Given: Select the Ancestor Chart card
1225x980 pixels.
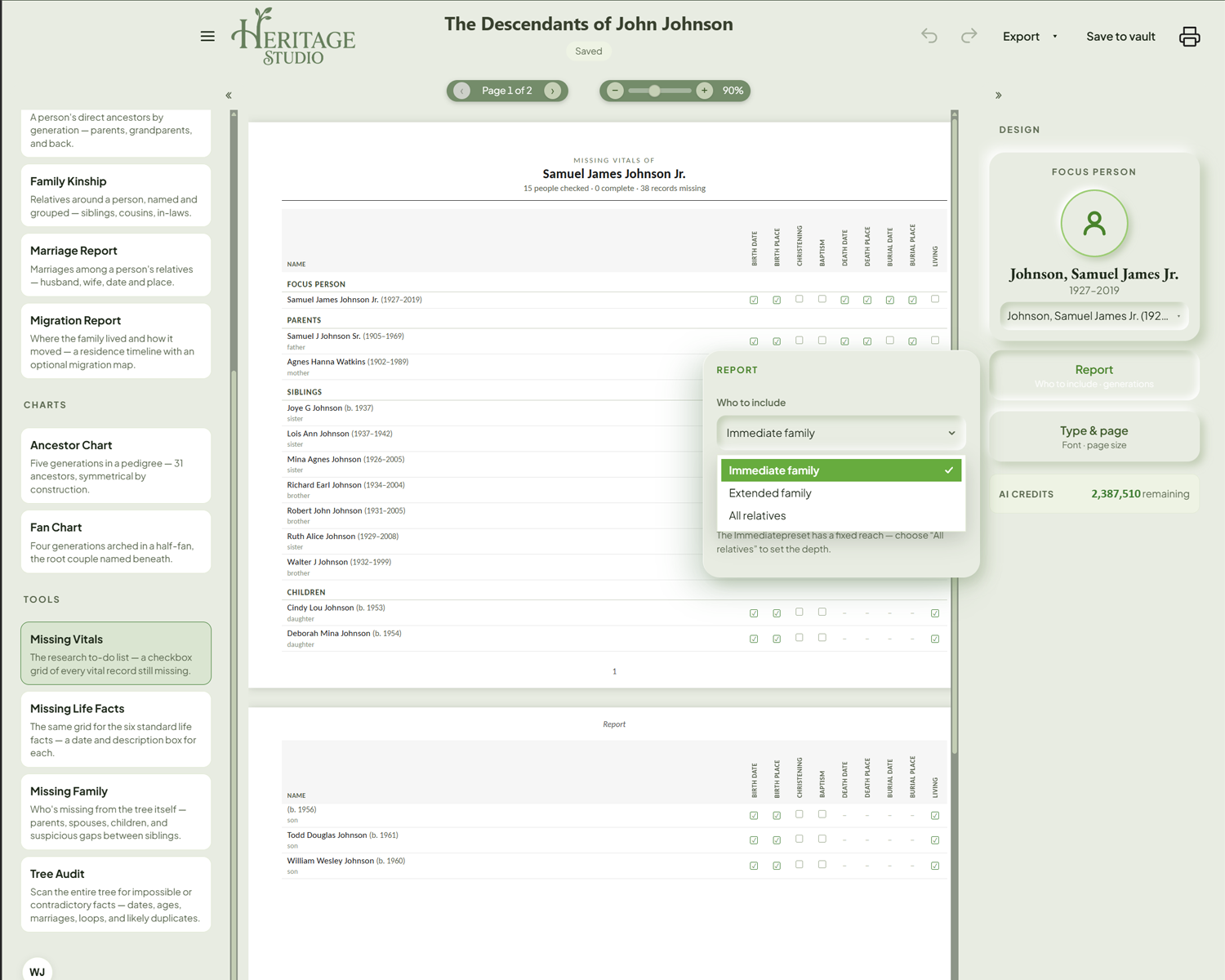Looking at the screenshot, I should [x=116, y=465].
